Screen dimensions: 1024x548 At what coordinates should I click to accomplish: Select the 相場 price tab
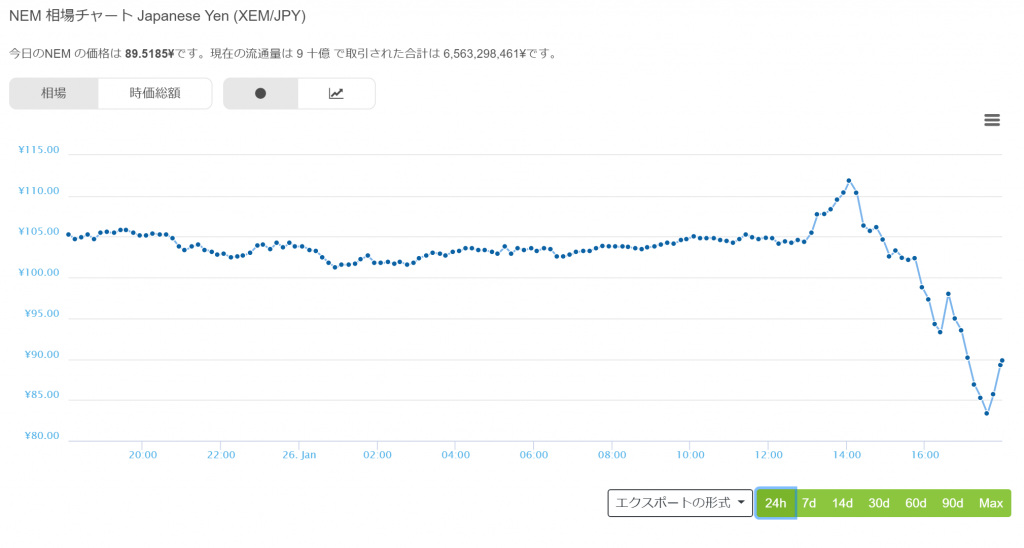pos(54,93)
